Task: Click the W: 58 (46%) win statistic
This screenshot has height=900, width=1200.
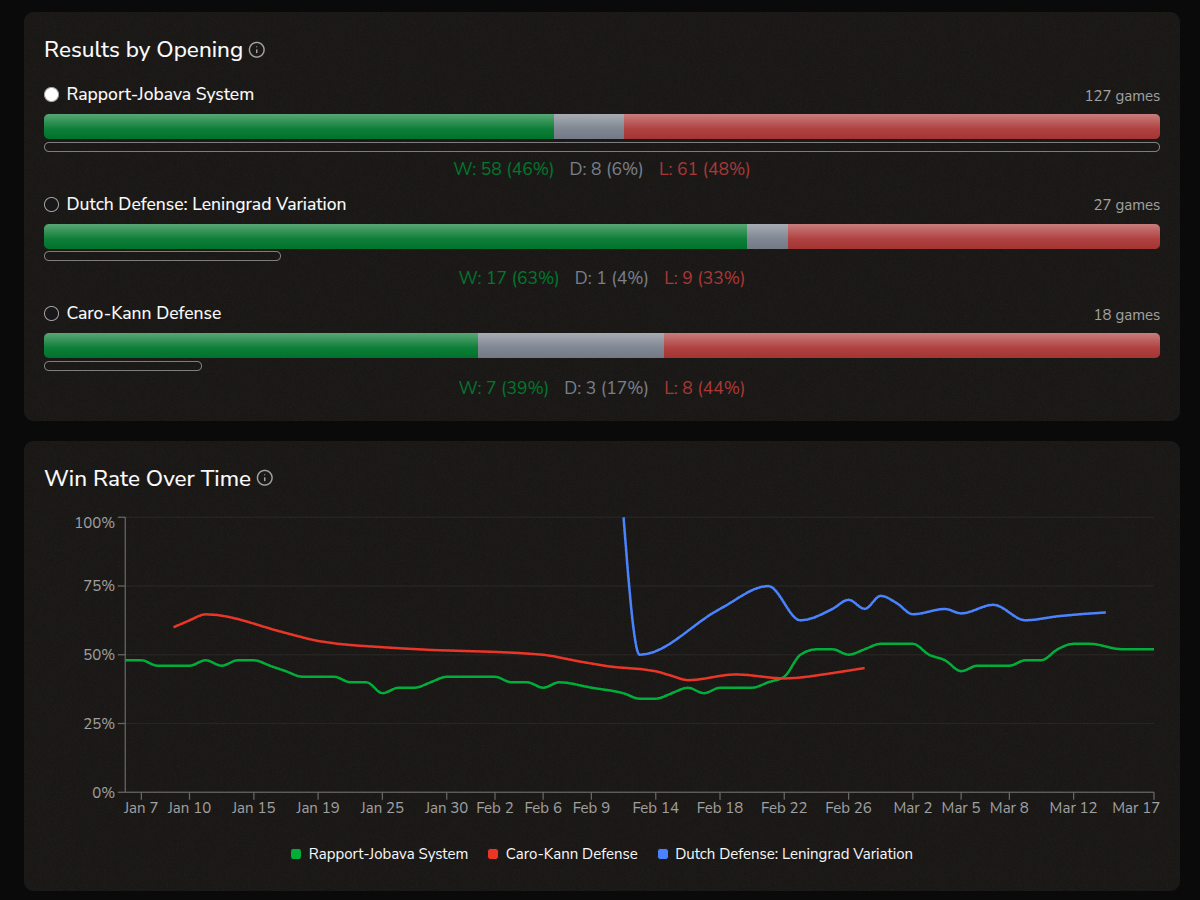Action: [x=503, y=169]
